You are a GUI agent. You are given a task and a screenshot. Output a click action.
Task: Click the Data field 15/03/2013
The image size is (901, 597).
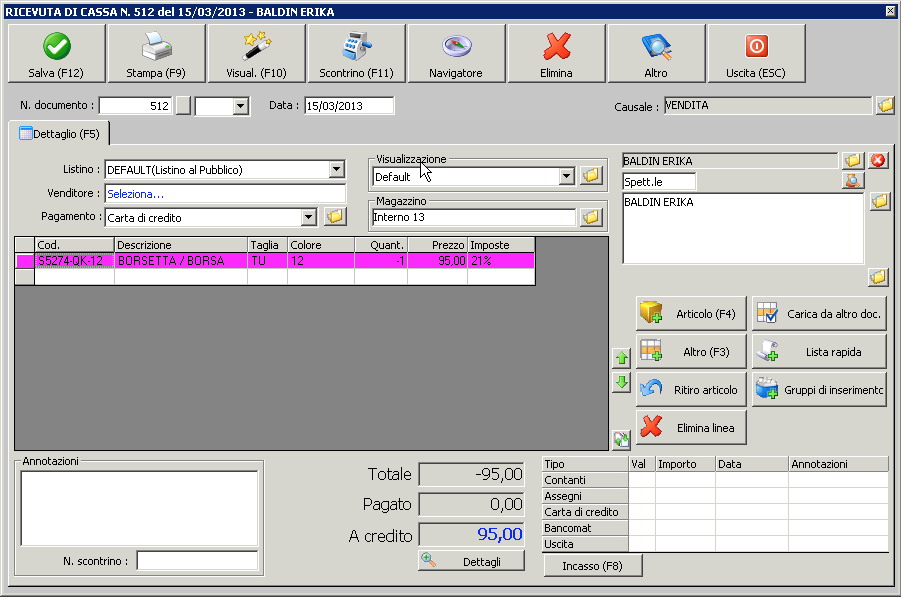pos(349,106)
